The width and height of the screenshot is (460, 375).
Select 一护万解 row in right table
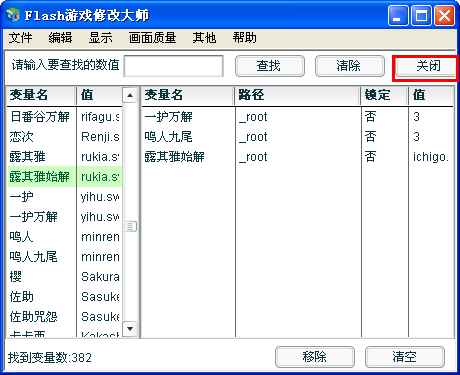(298, 117)
